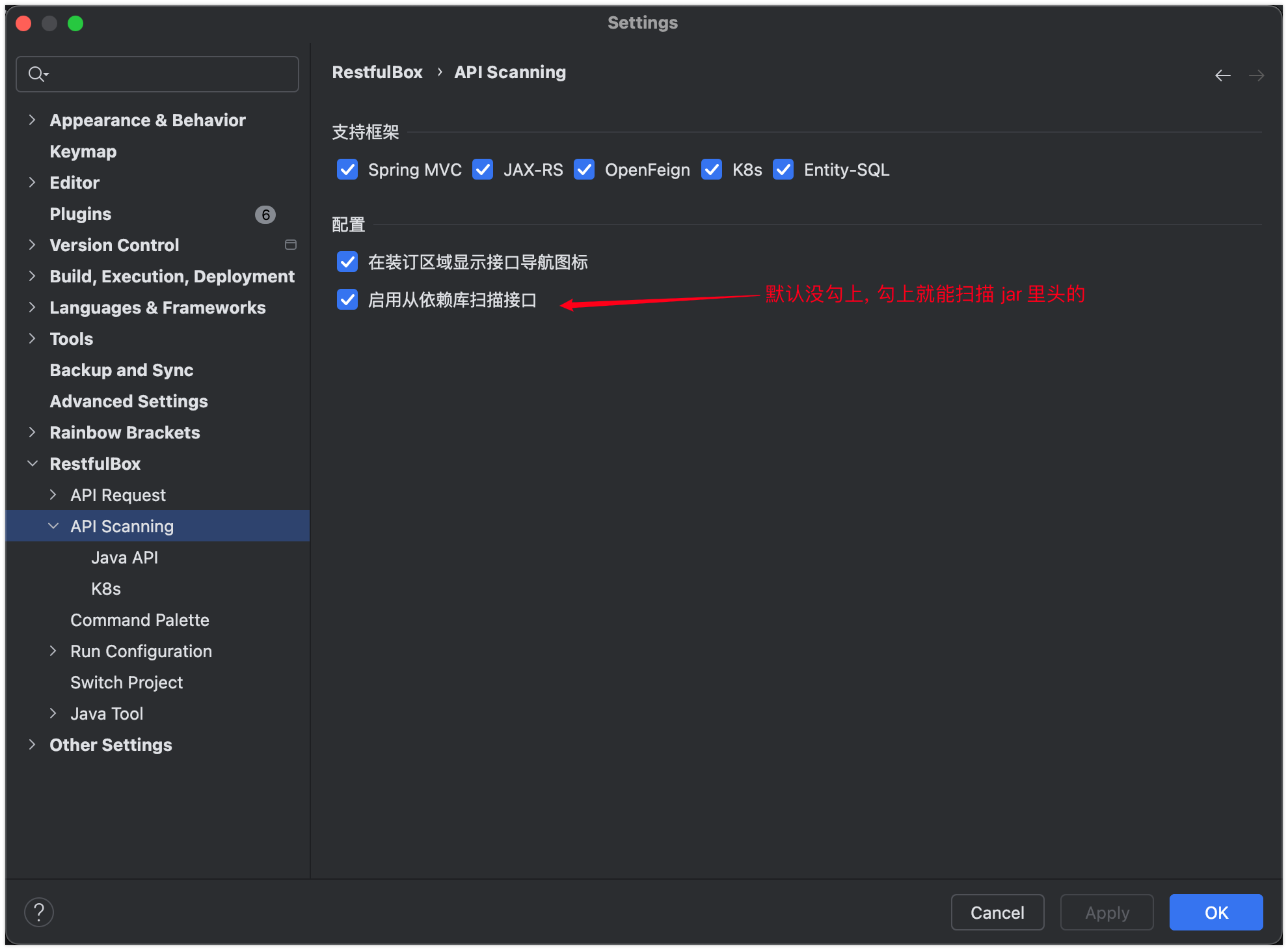Open Plugins settings page
The width and height of the screenshot is (1288, 950).
(81, 214)
